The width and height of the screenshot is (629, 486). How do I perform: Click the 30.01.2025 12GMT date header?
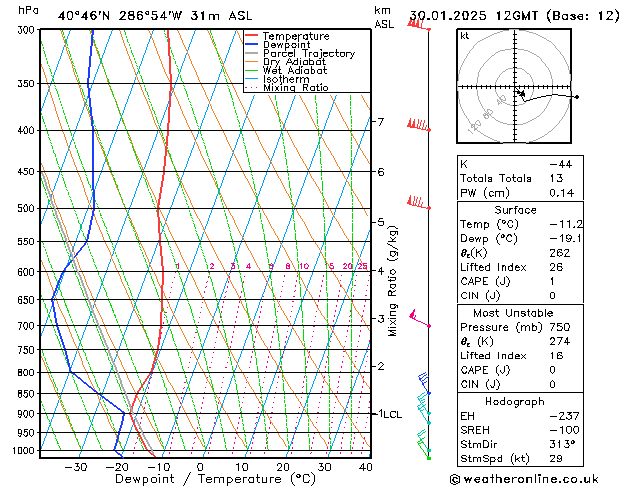(474, 16)
